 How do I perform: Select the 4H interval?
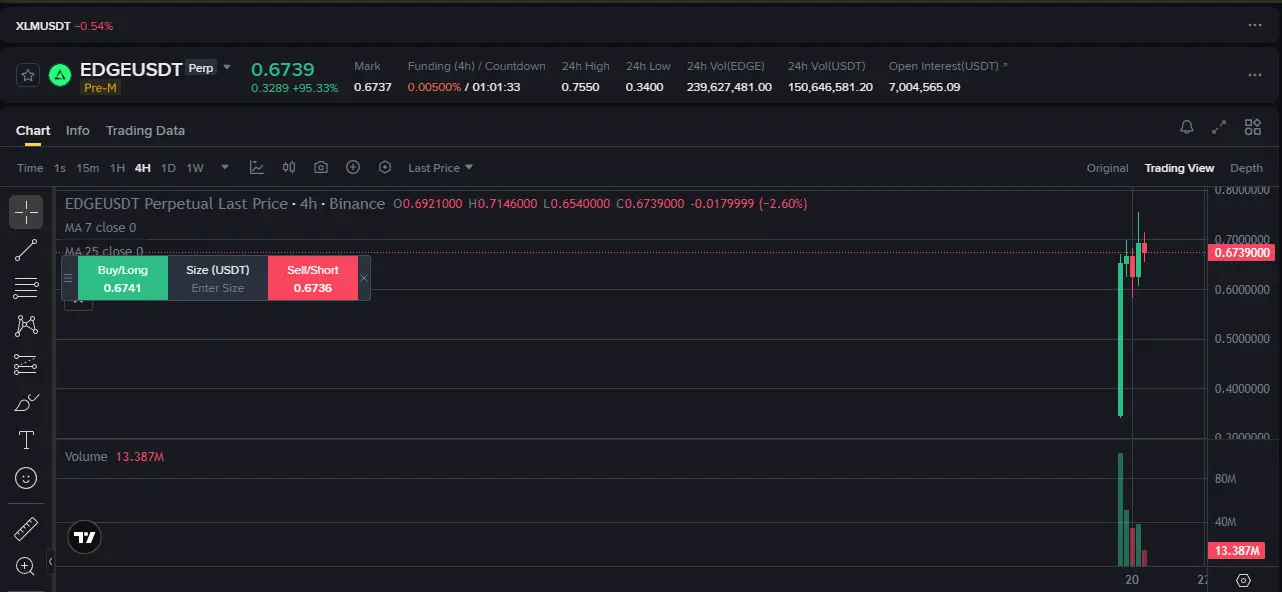click(x=143, y=168)
